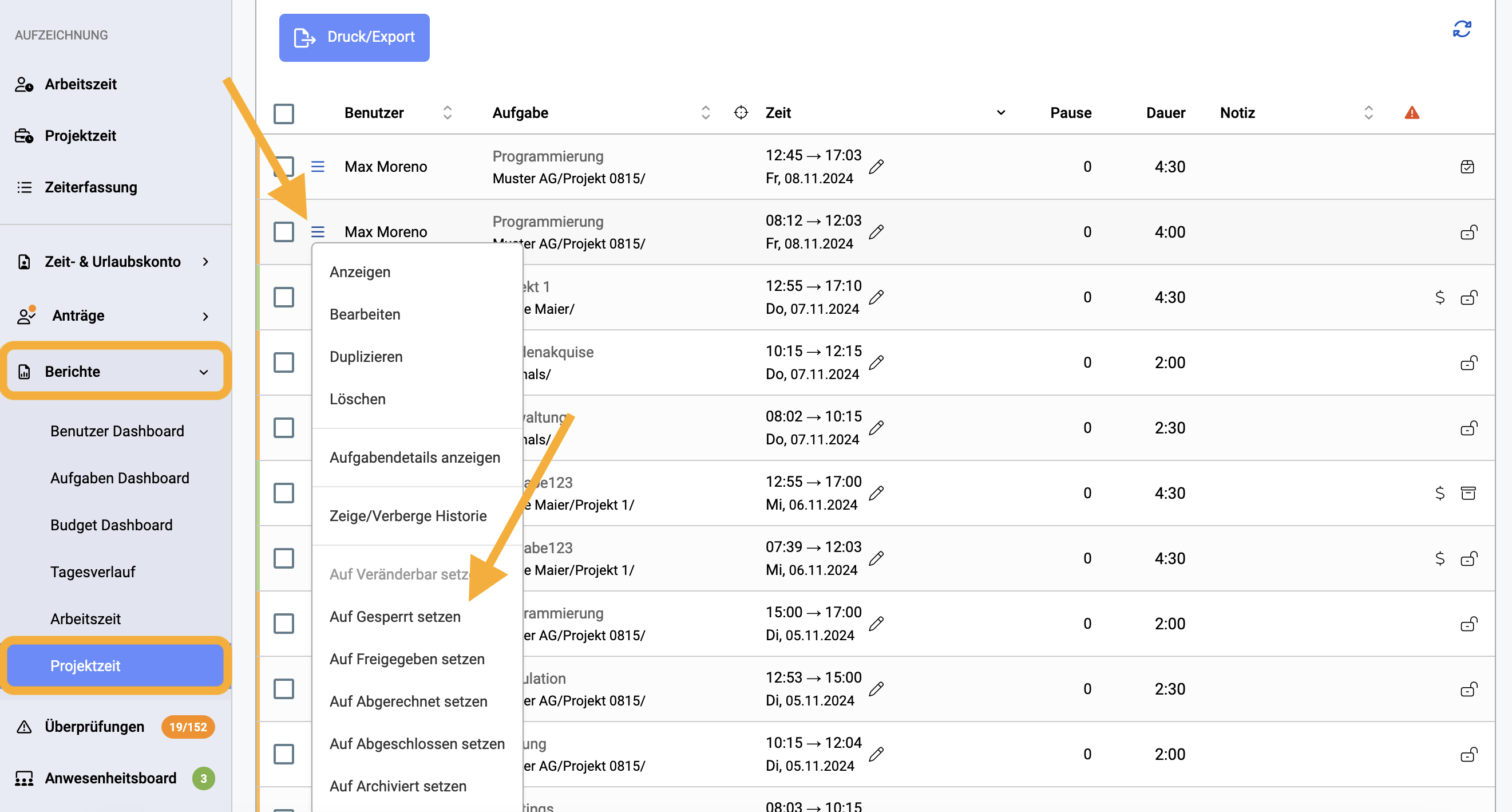Open Überprüfungen with 19/152 badge
The image size is (1512, 812).
[x=114, y=727]
